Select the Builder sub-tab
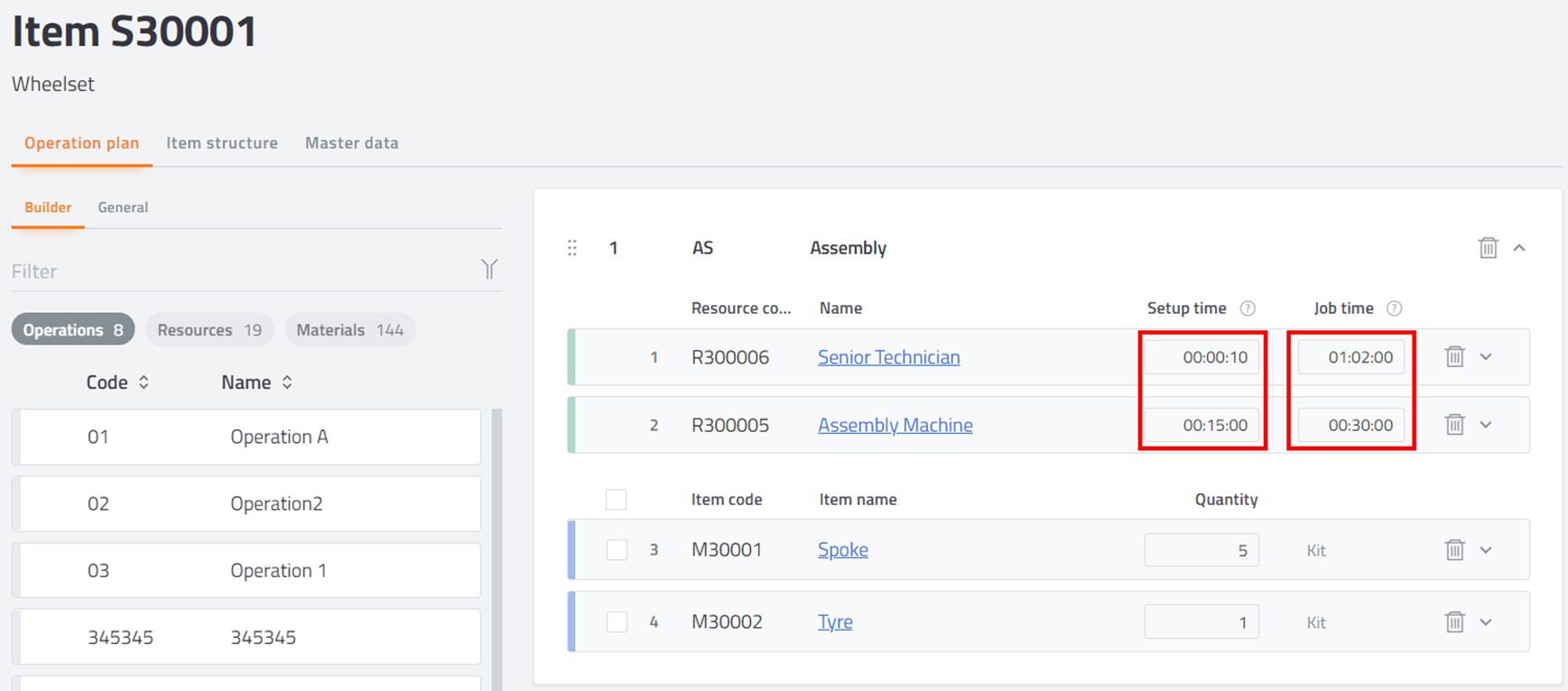 tap(48, 207)
